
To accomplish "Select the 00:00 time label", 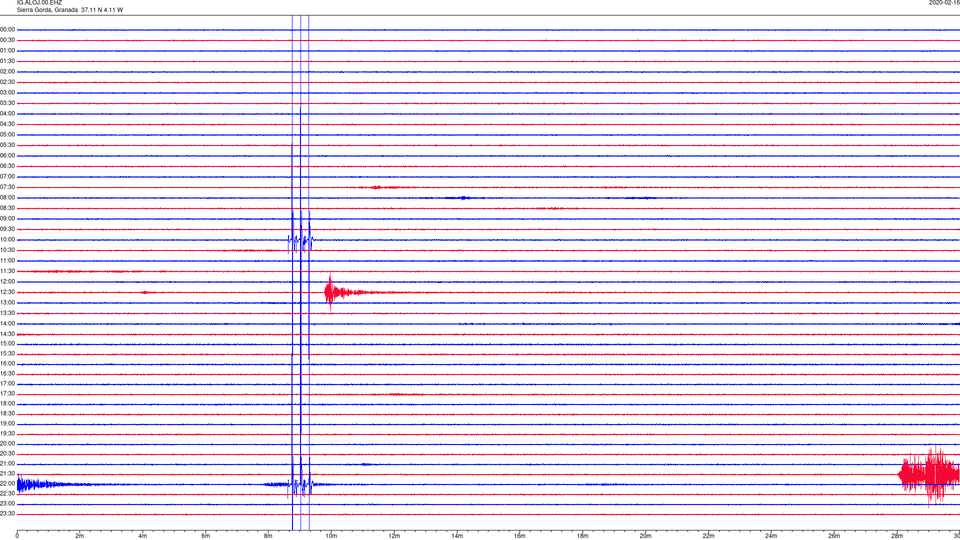I will [7, 29].
